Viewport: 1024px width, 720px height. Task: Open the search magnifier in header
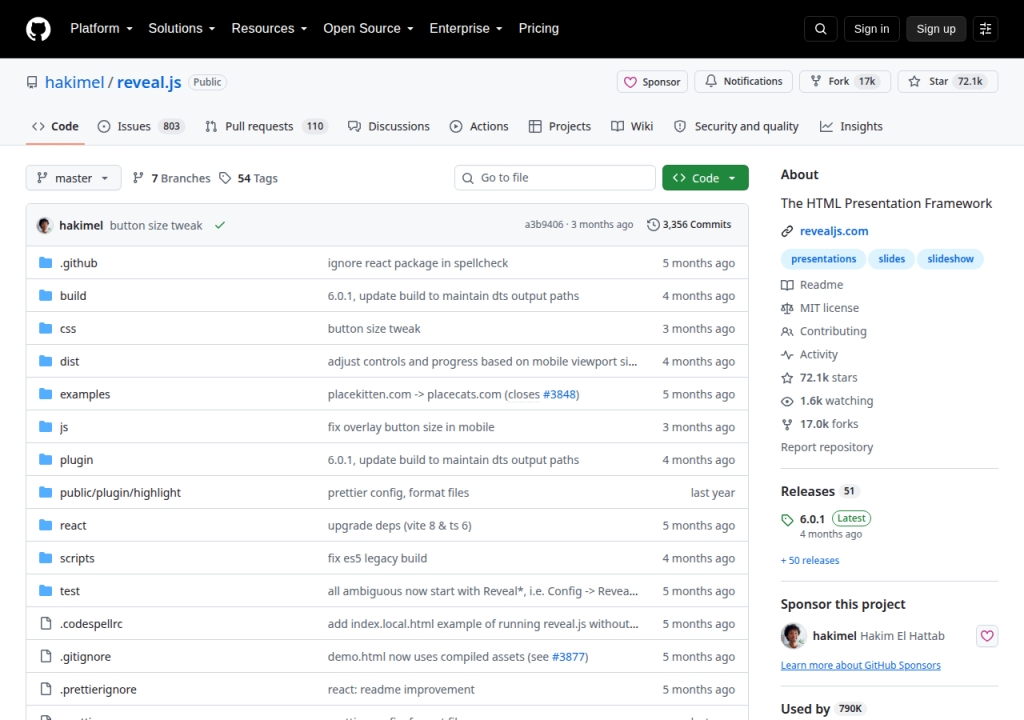[x=820, y=29]
